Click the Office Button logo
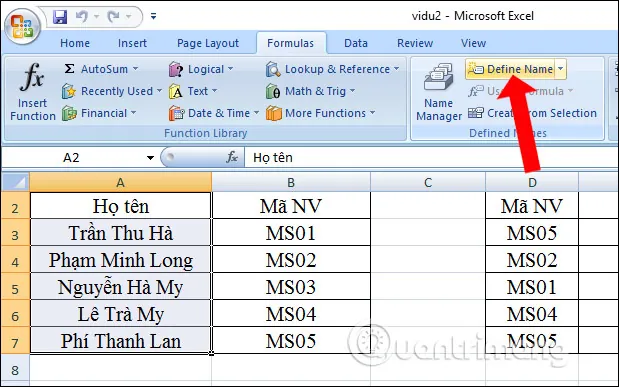 coord(22,26)
